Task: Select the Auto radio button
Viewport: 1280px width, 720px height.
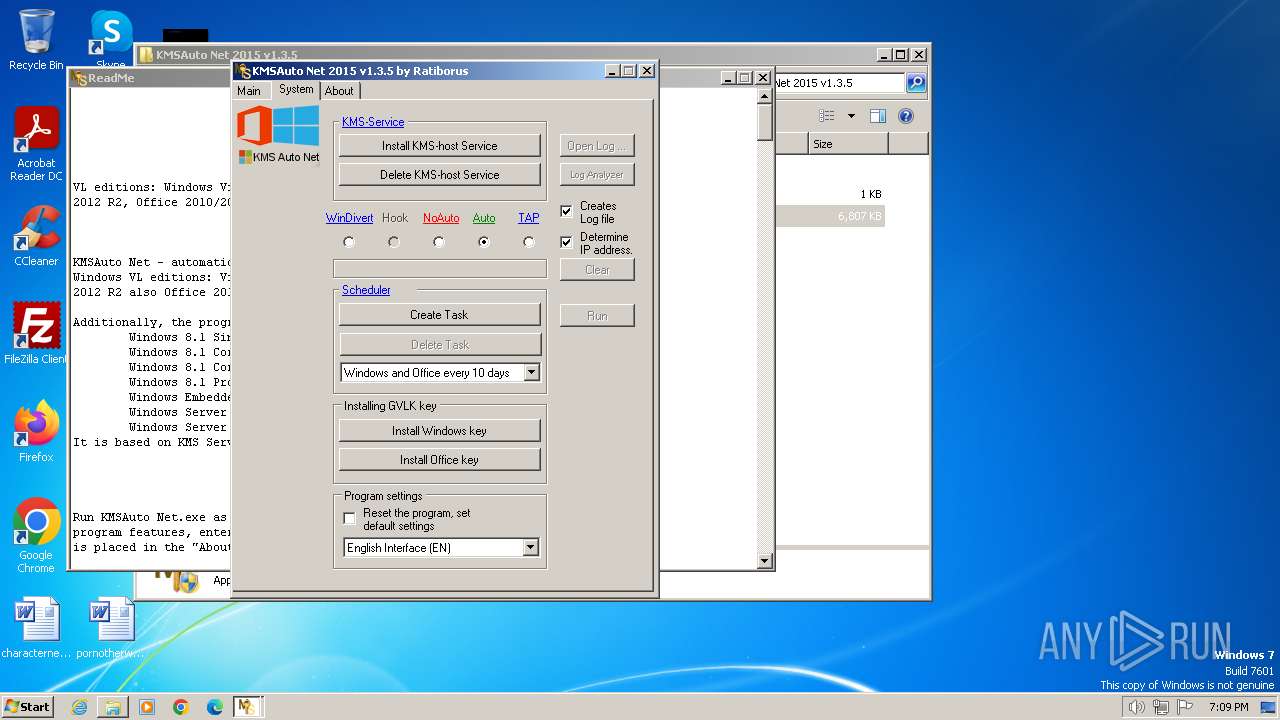Action: [484, 242]
